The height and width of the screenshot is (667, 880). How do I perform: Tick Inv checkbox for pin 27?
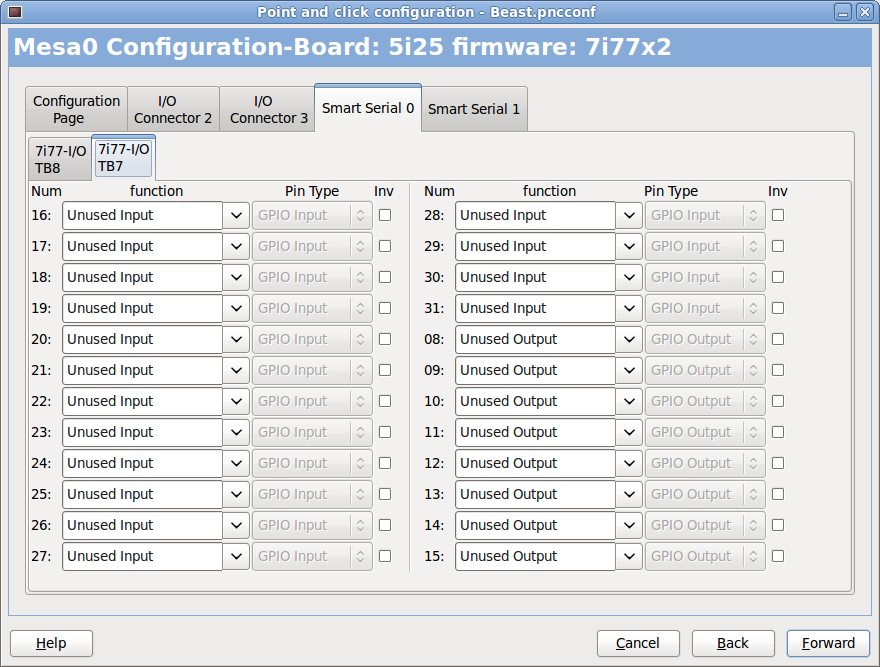pyautogui.click(x=385, y=556)
